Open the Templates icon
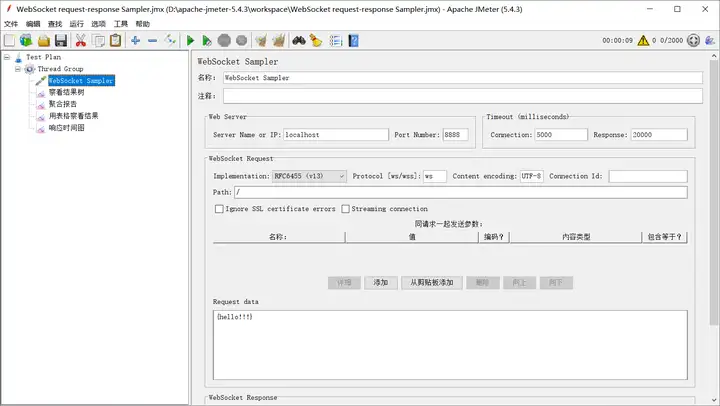The height and width of the screenshot is (406, 720). click(x=26, y=41)
